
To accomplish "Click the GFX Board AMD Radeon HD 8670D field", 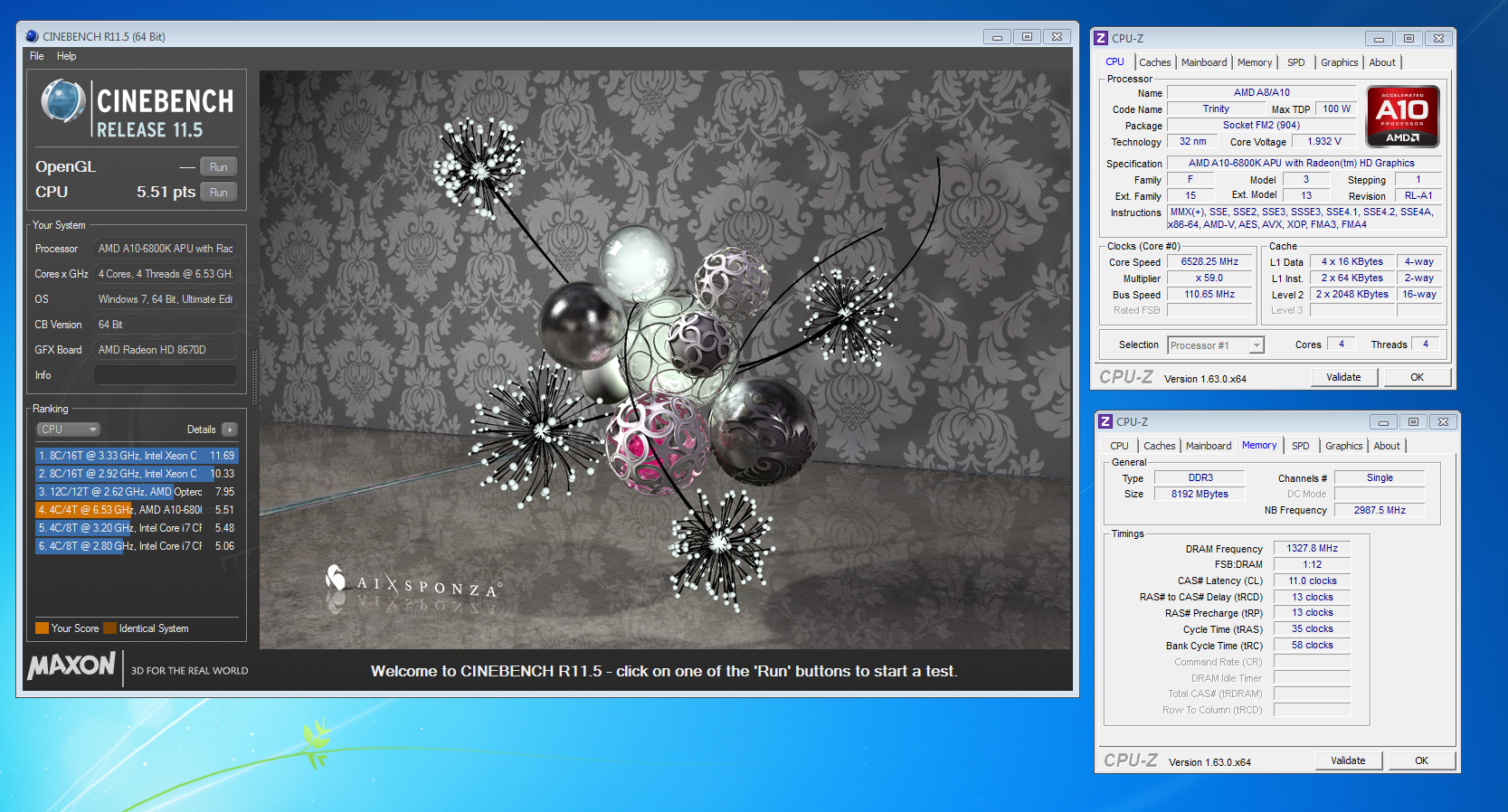I will point(166,350).
